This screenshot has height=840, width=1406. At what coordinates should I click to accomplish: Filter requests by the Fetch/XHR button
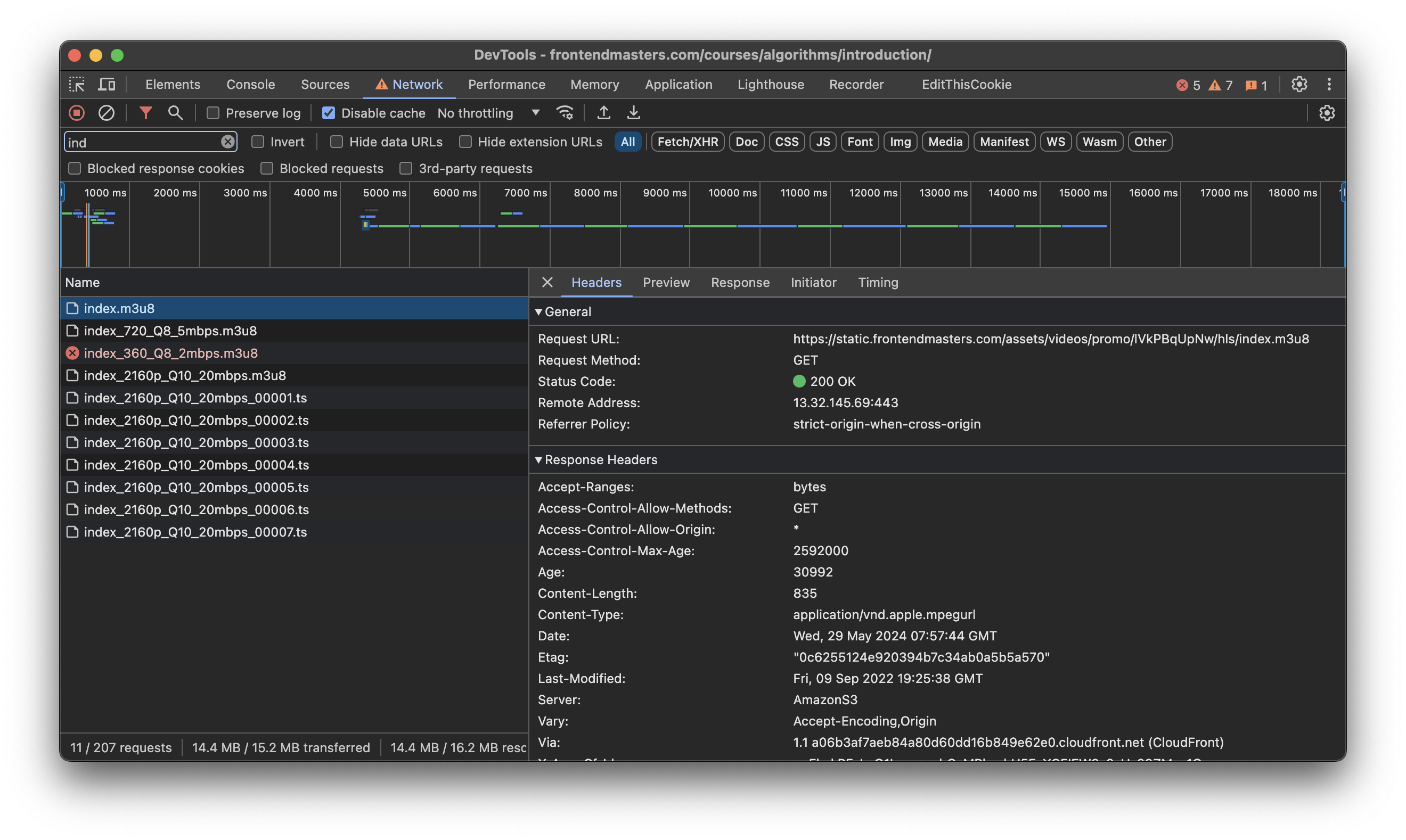click(x=688, y=142)
